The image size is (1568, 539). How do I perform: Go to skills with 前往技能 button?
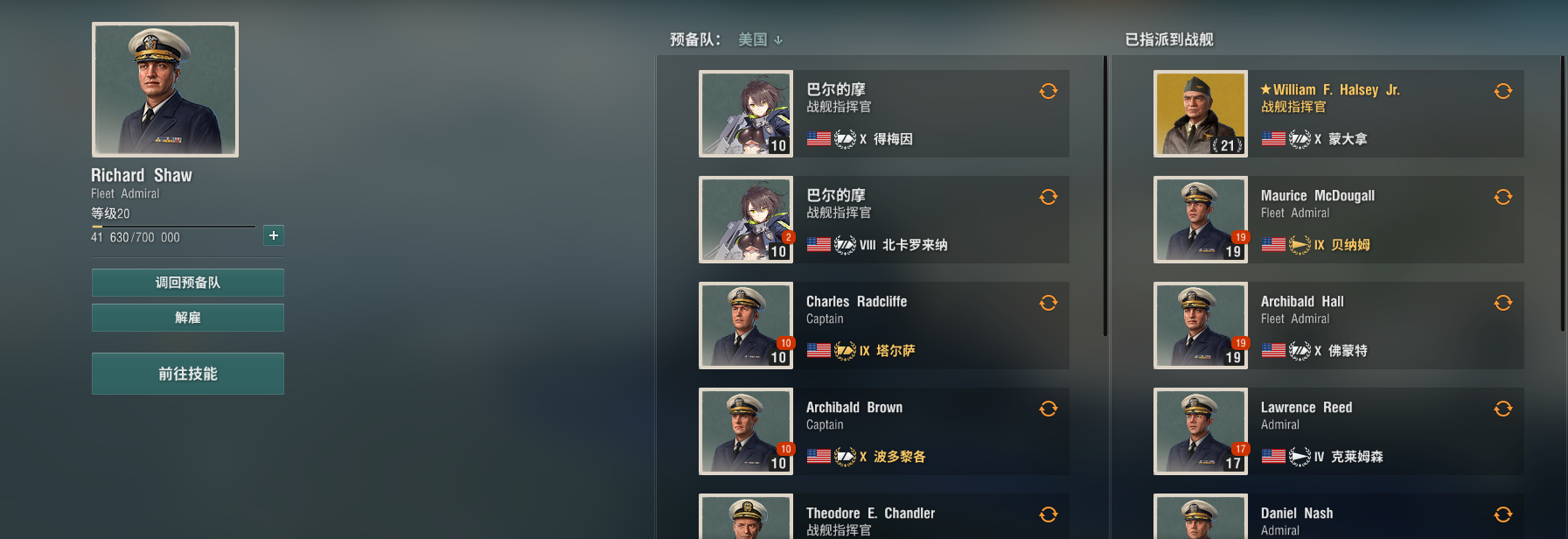tap(188, 374)
